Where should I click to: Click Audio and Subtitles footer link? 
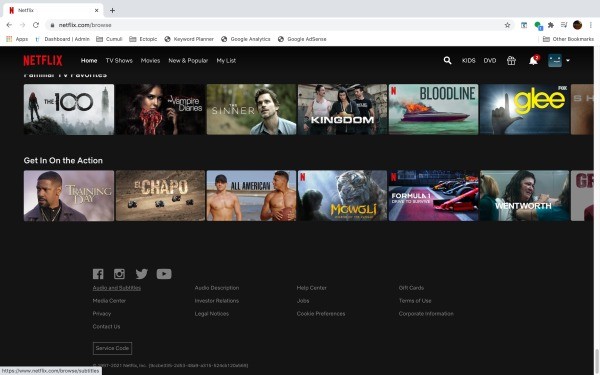(117, 288)
